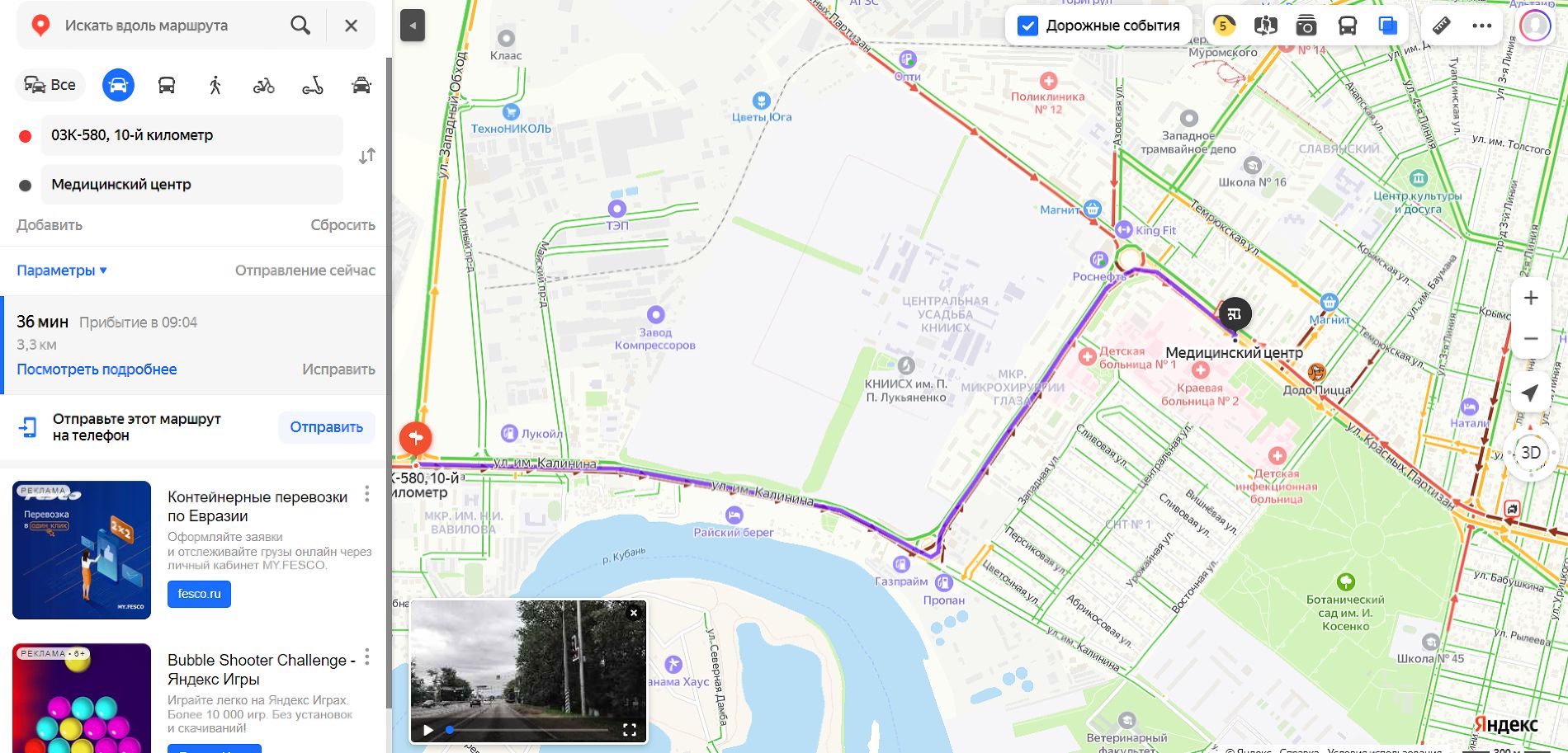
Task: Toggle the traffic level indicator
Action: pos(1224,26)
